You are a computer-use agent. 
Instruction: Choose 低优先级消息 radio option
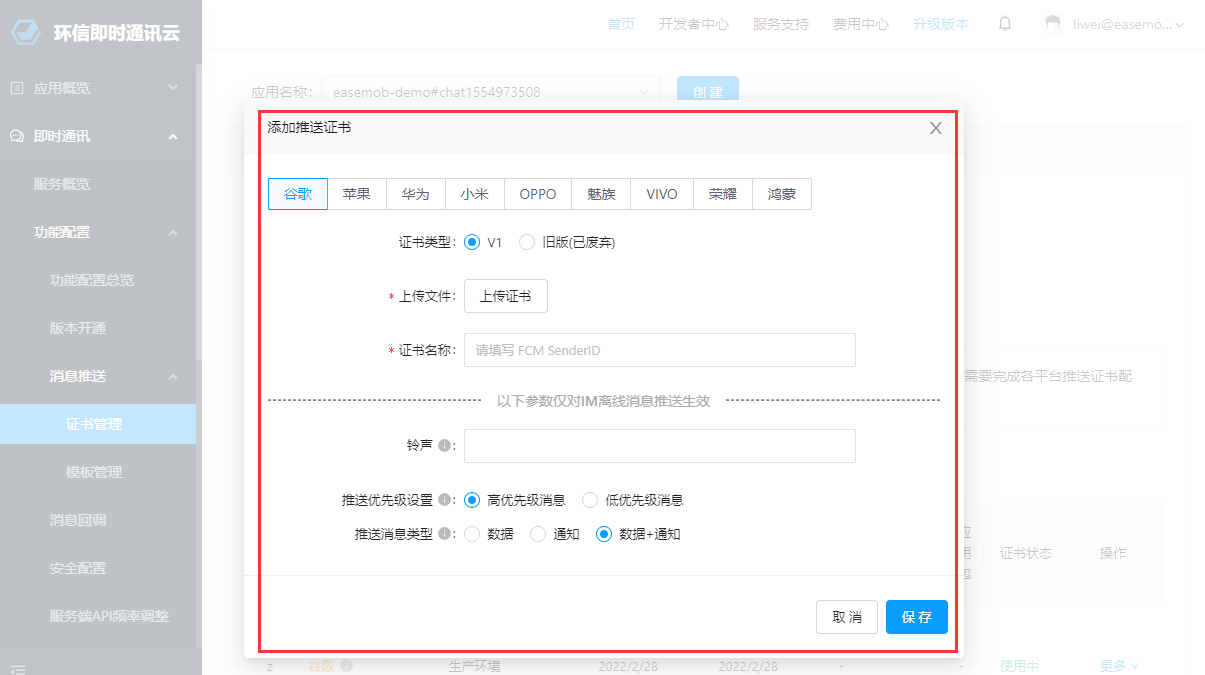590,500
